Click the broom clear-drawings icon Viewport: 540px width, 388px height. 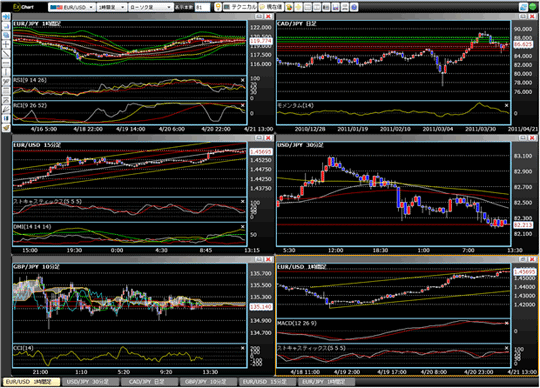coord(6,128)
